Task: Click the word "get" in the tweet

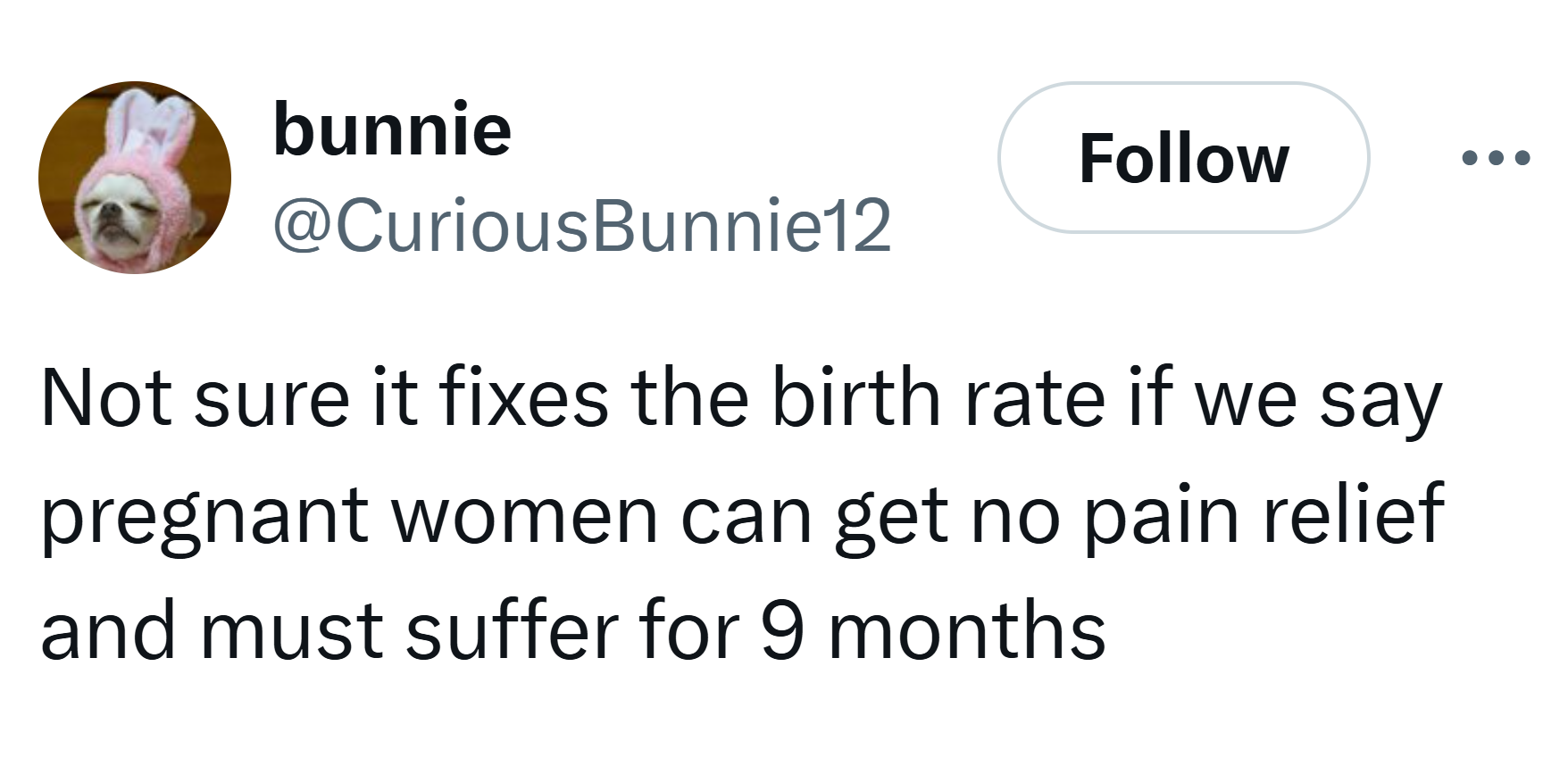Action: pyautogui.click(x=891, y=514)
